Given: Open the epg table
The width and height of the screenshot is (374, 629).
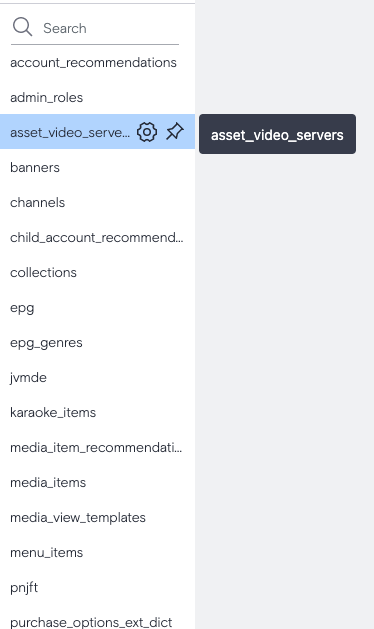Looking at the screenshot, I should 98,308.
